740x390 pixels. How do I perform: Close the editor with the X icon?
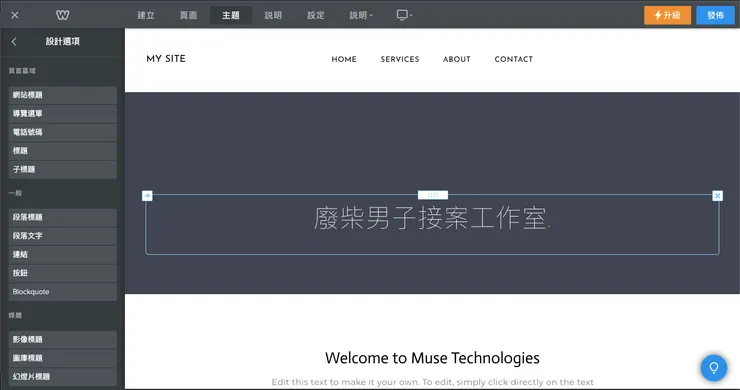[15, 15]
